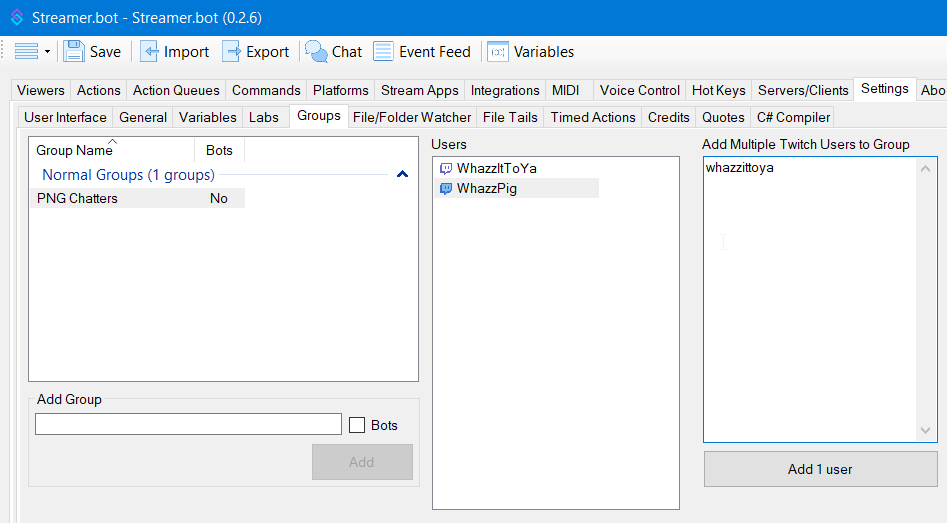
Task: Switch to the Actions tab
Action: tap(98, 90)
